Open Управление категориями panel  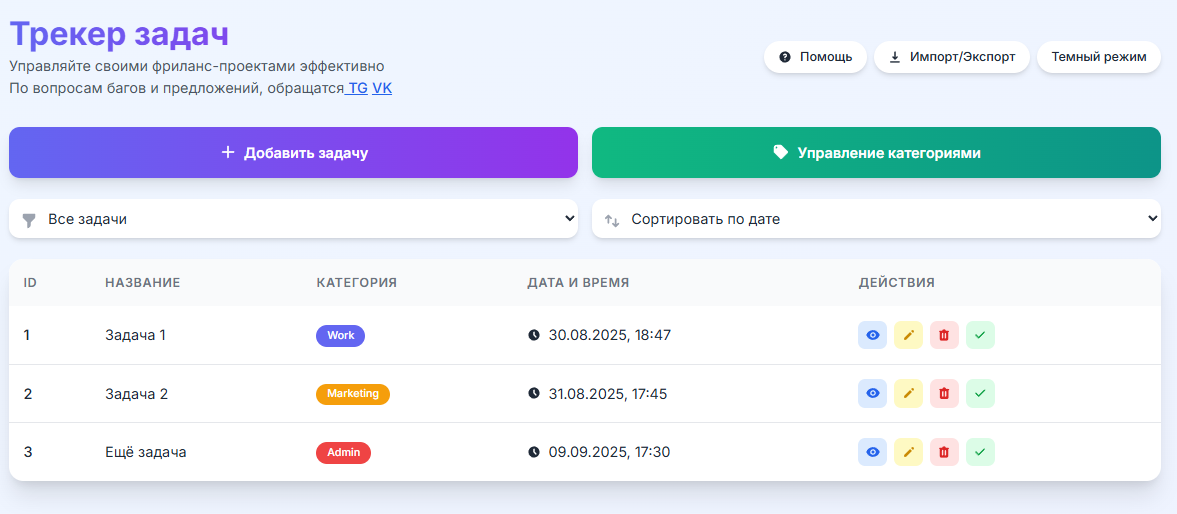[x=876, y=153]
